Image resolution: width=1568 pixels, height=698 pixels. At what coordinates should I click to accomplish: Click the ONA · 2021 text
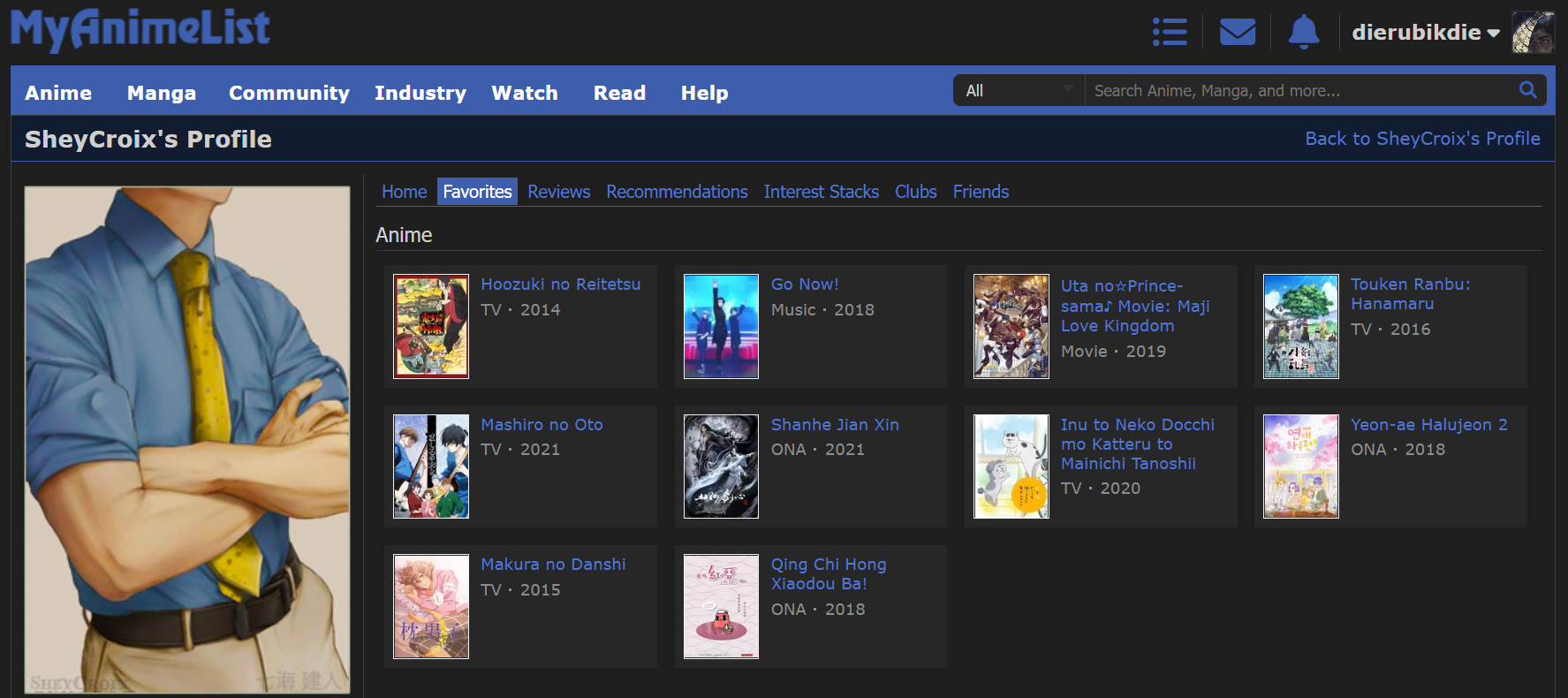click(x=818, y=450)
